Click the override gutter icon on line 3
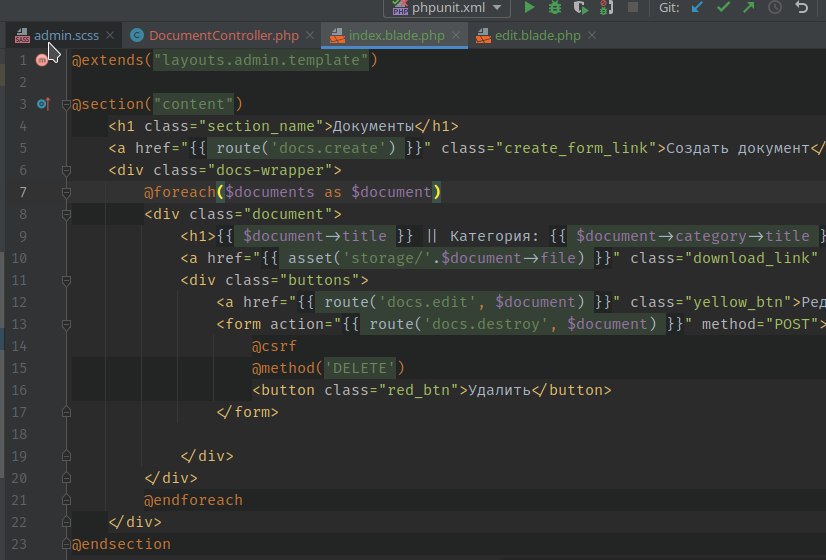Image resolution: width=826 pixels, height=560 pixels. 42,104
